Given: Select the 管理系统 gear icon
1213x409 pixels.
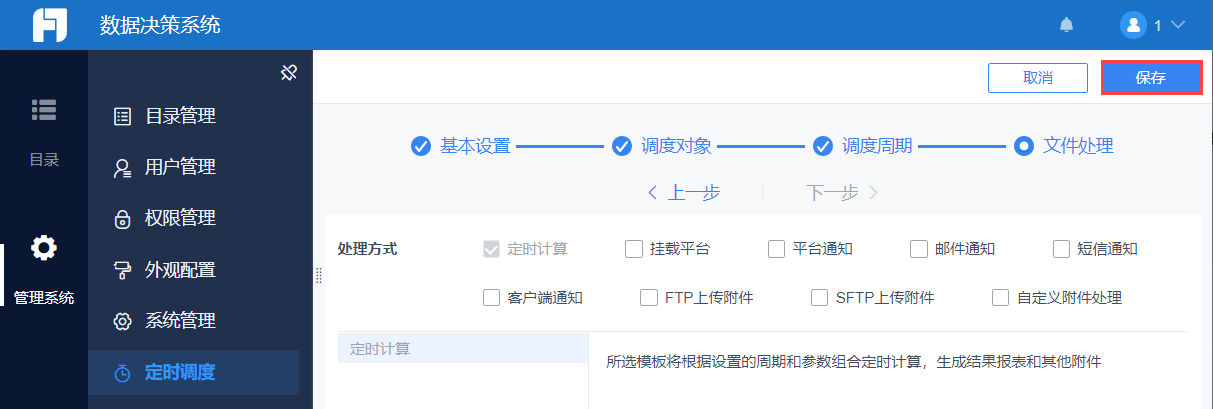Looking at the screenshot, I should (43, 248).
